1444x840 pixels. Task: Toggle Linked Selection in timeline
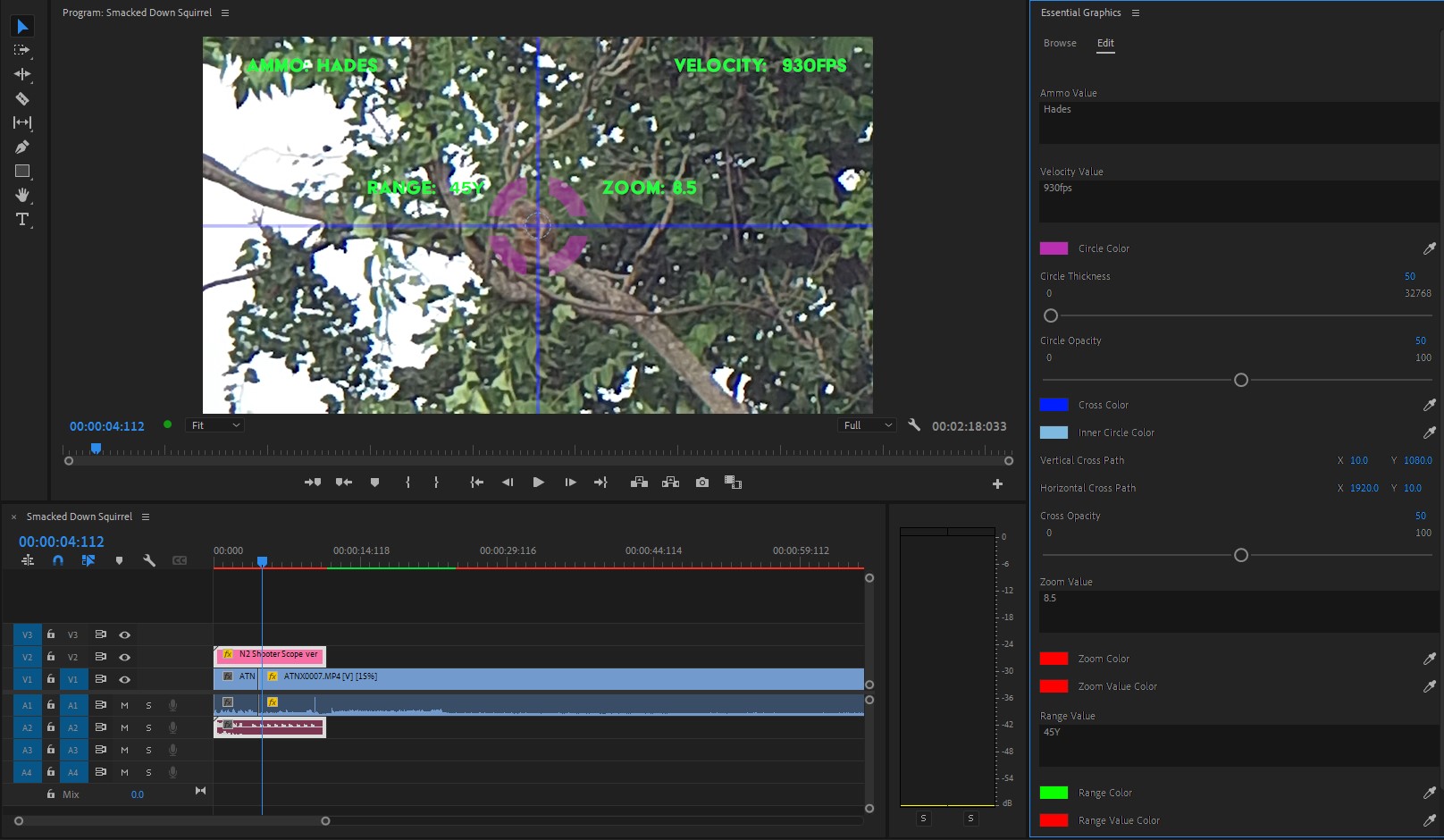[88, 560]
